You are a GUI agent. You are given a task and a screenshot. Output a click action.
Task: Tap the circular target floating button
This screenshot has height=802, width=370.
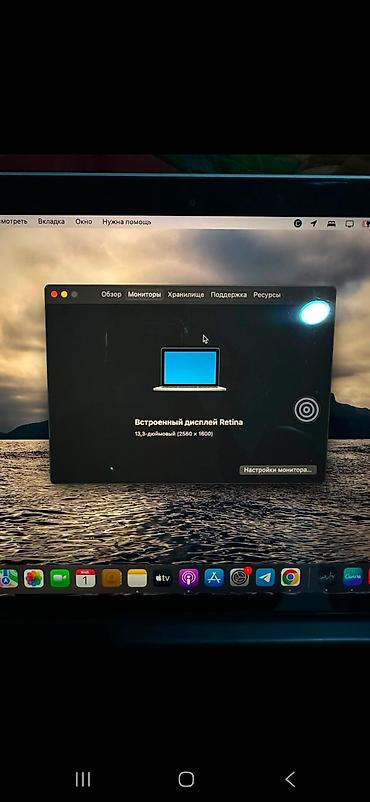(x=307, y=410)
